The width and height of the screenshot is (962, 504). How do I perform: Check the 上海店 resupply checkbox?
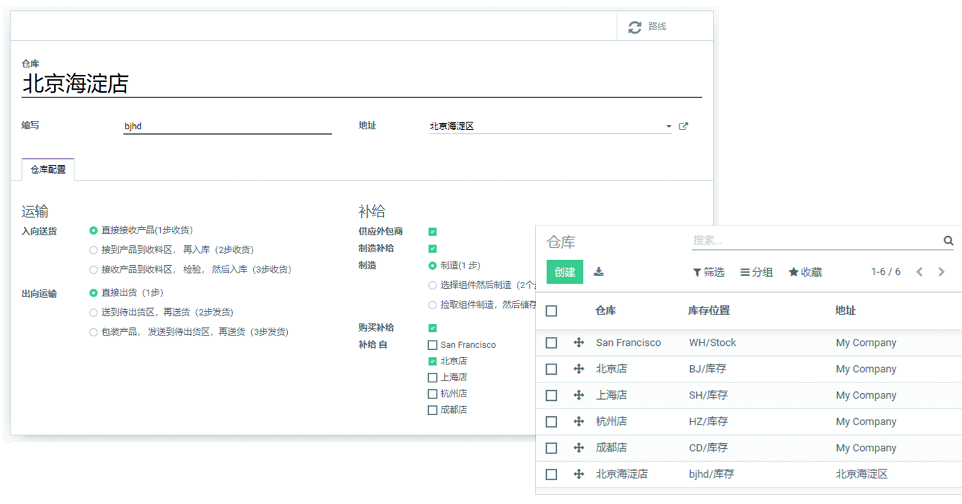pos(432,378)
